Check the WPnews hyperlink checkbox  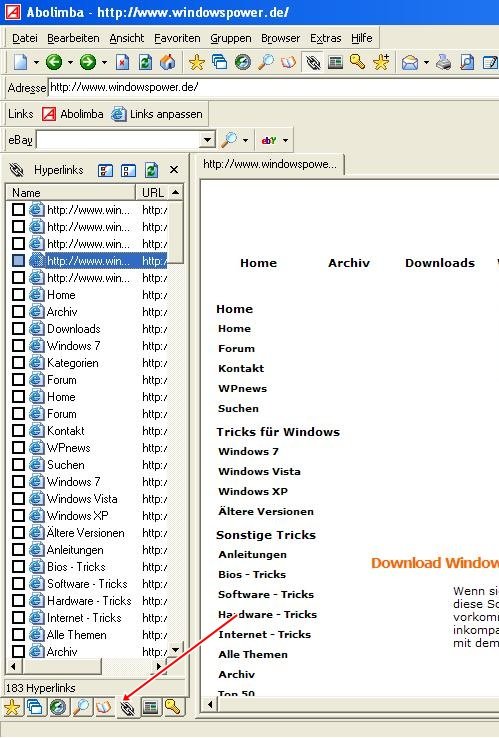click(x=18, y=448)
